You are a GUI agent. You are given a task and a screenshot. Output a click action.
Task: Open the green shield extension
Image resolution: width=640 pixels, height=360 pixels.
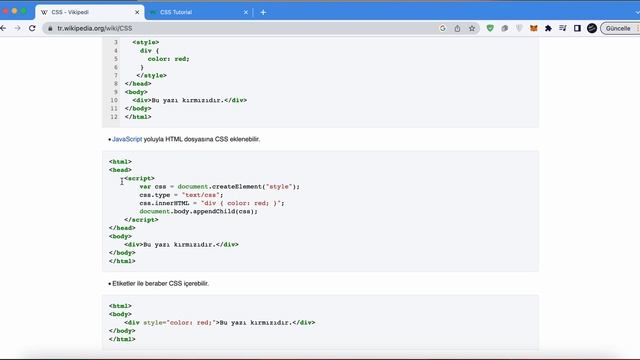(490, 28)
